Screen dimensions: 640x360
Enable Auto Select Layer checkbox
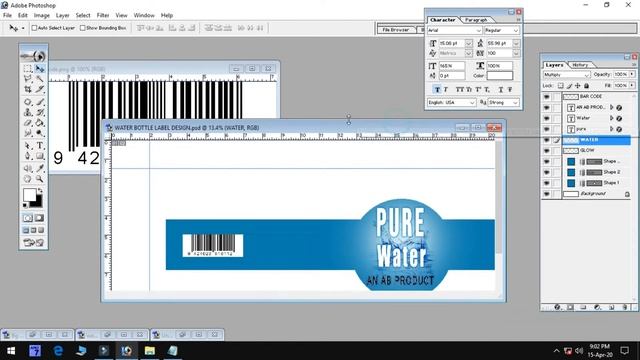(34, 28)
